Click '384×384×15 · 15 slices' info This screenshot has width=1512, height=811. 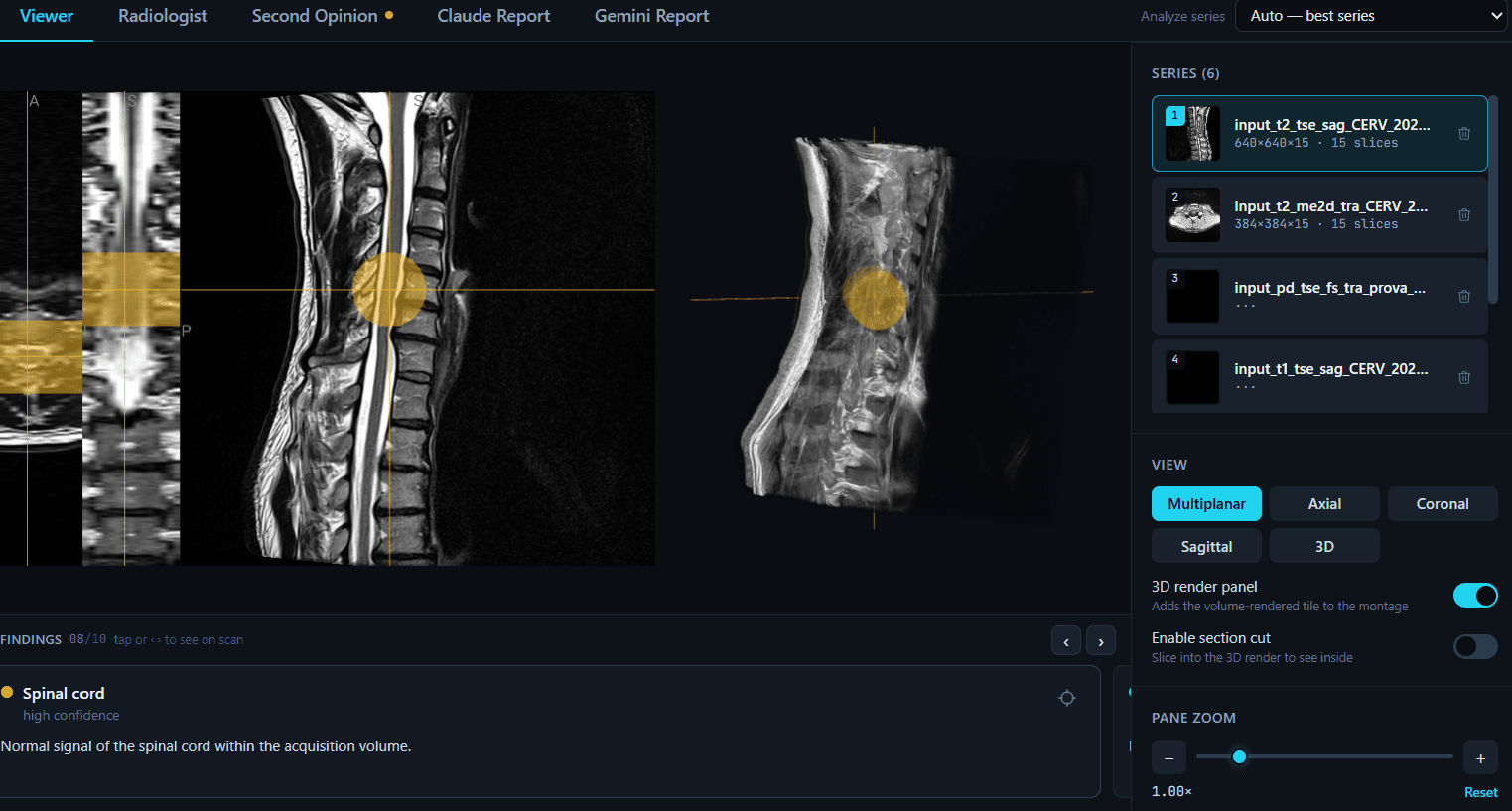1315,224
